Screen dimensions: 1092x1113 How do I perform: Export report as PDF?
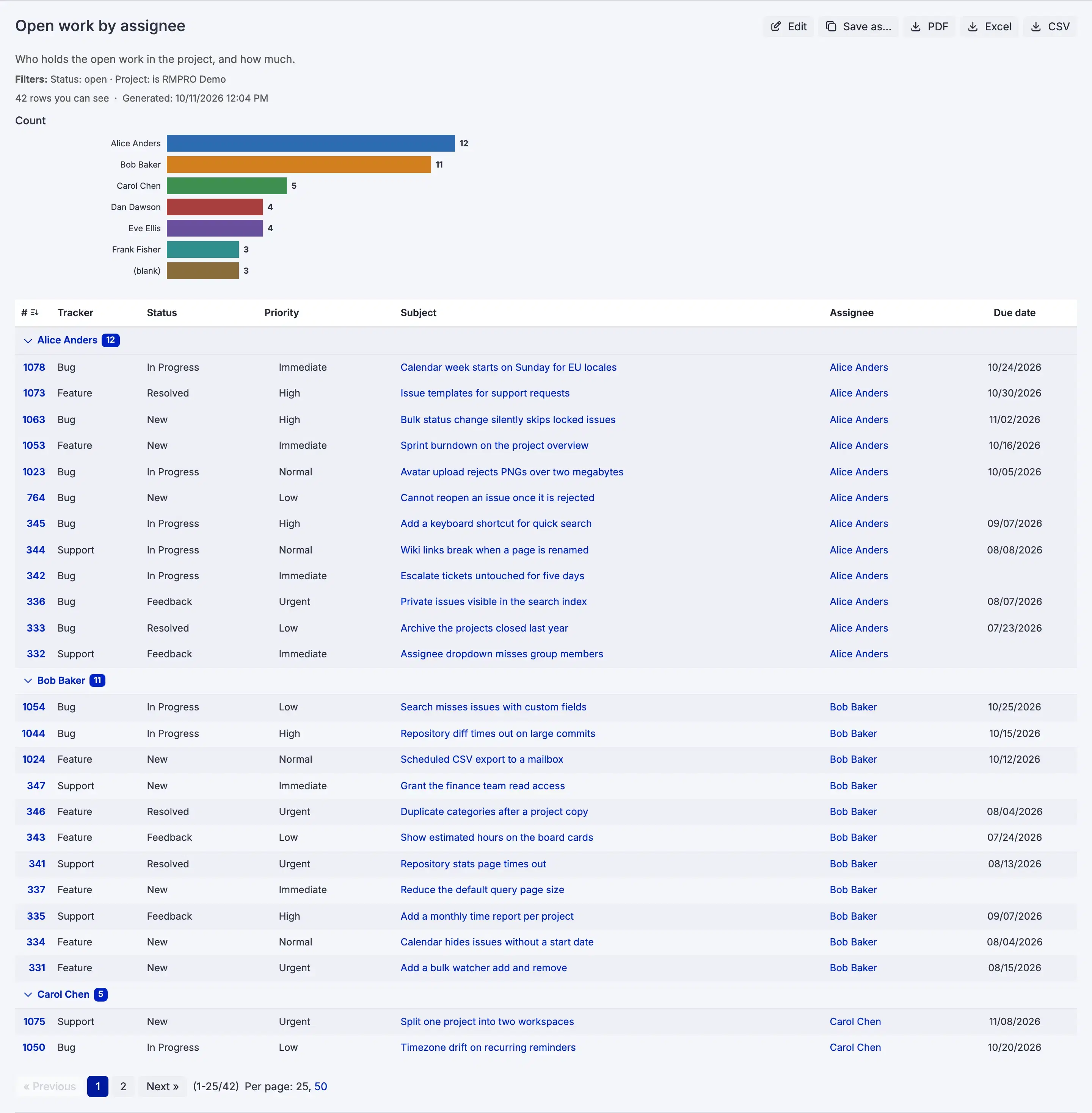(x=929, y=27)
